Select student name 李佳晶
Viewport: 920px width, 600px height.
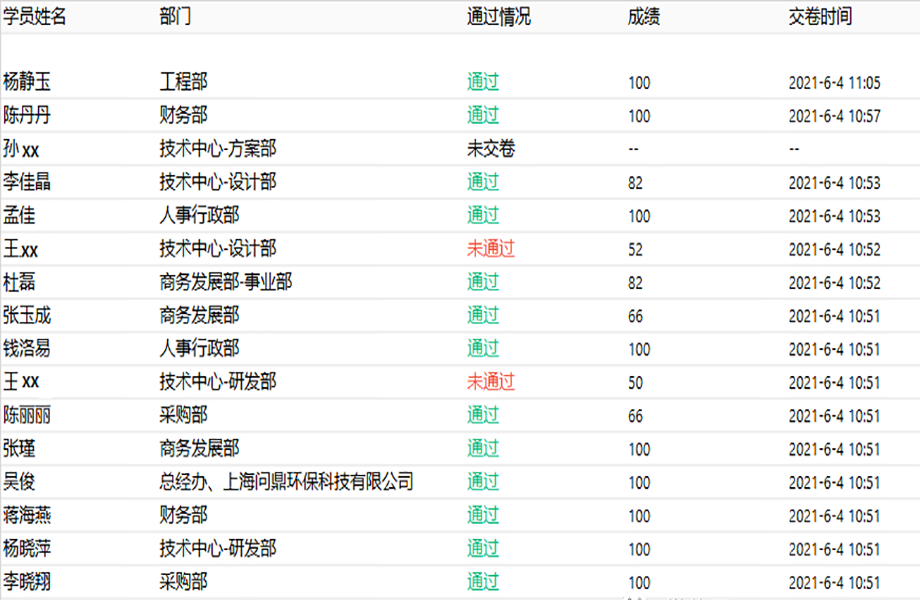coord(27,182)
